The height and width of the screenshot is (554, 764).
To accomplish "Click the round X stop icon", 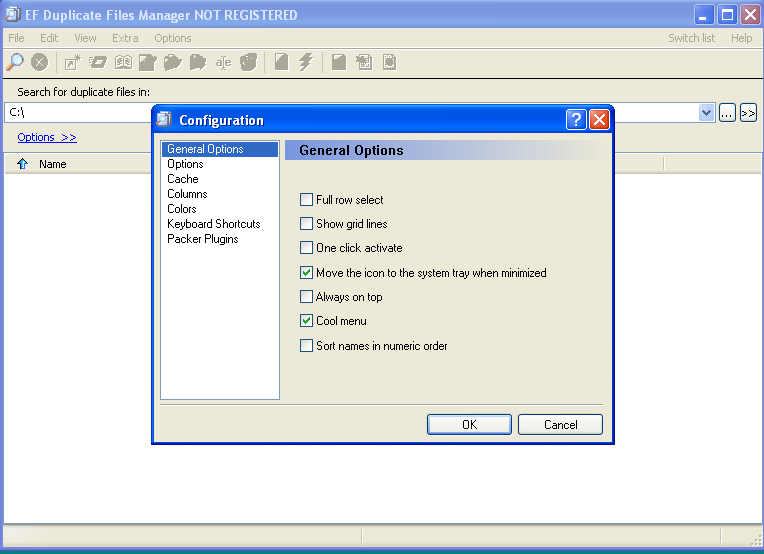I will 39,62.
